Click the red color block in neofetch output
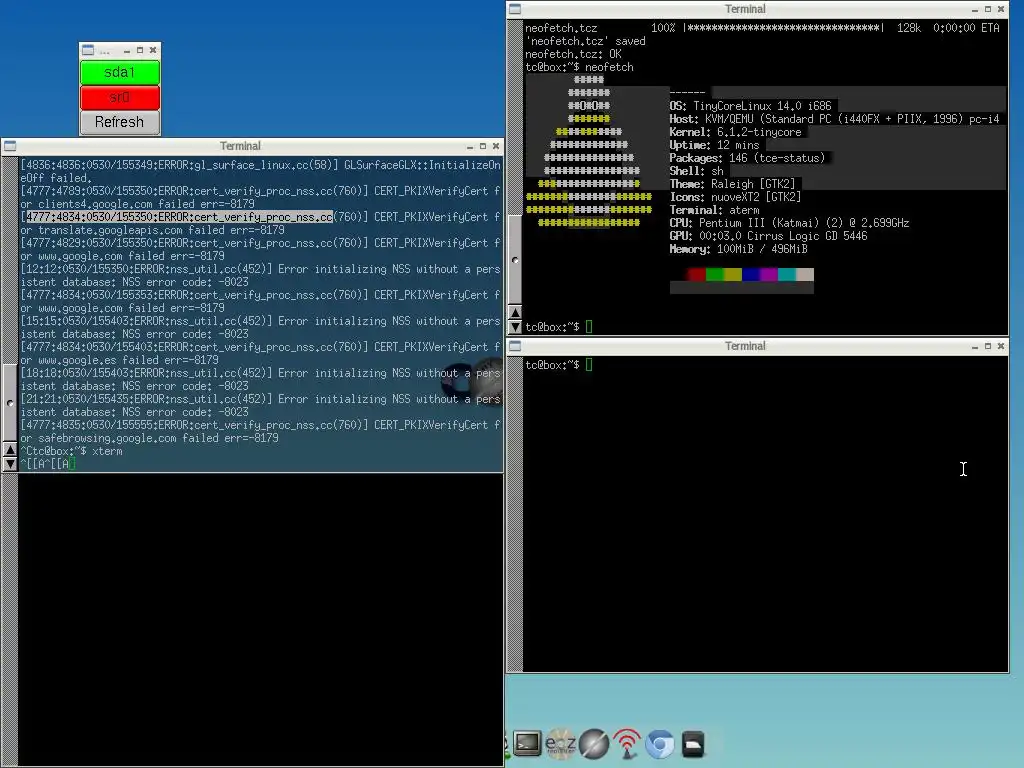 (697, 274)
